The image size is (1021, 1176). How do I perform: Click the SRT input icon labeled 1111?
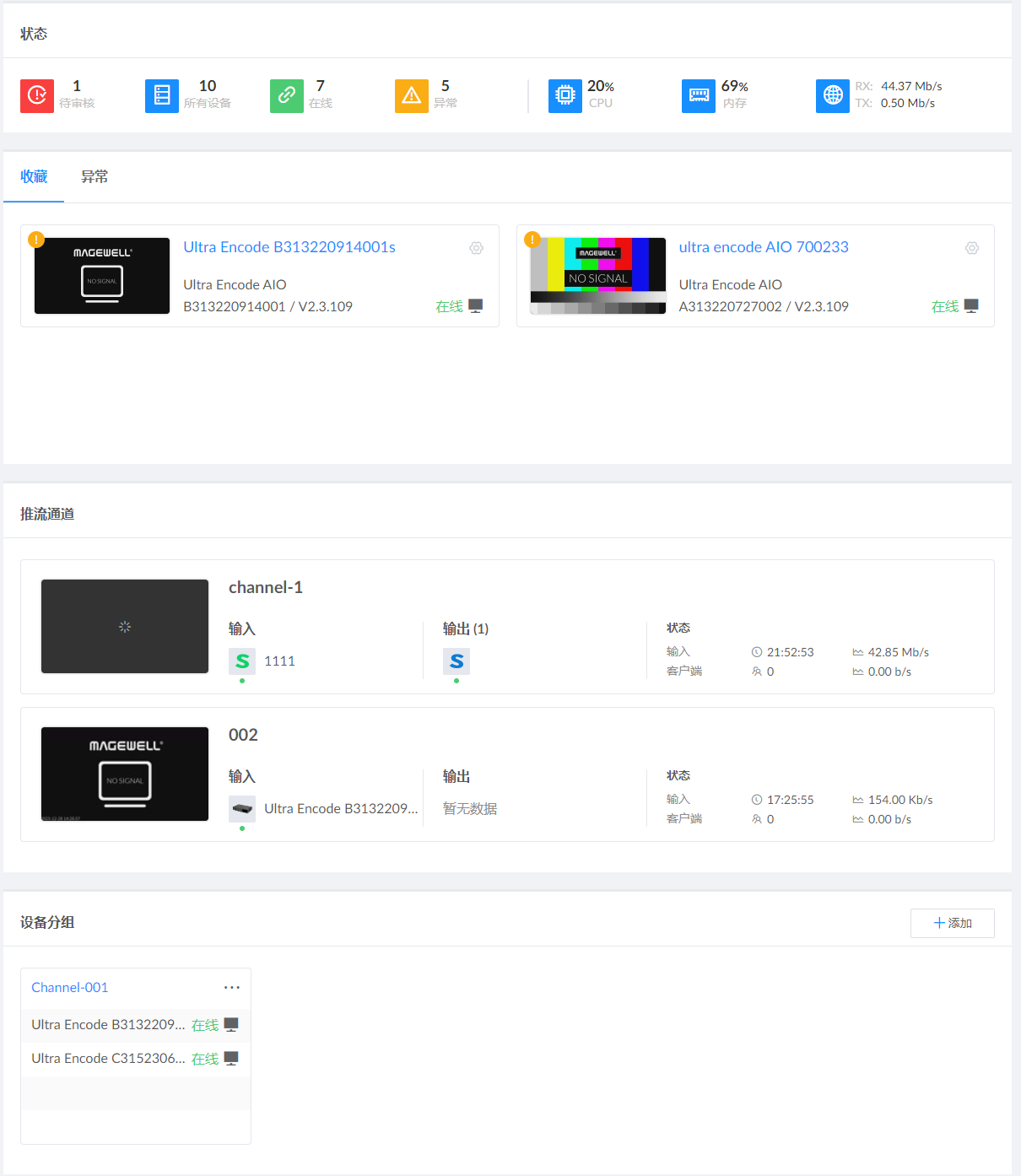point(242,661)
